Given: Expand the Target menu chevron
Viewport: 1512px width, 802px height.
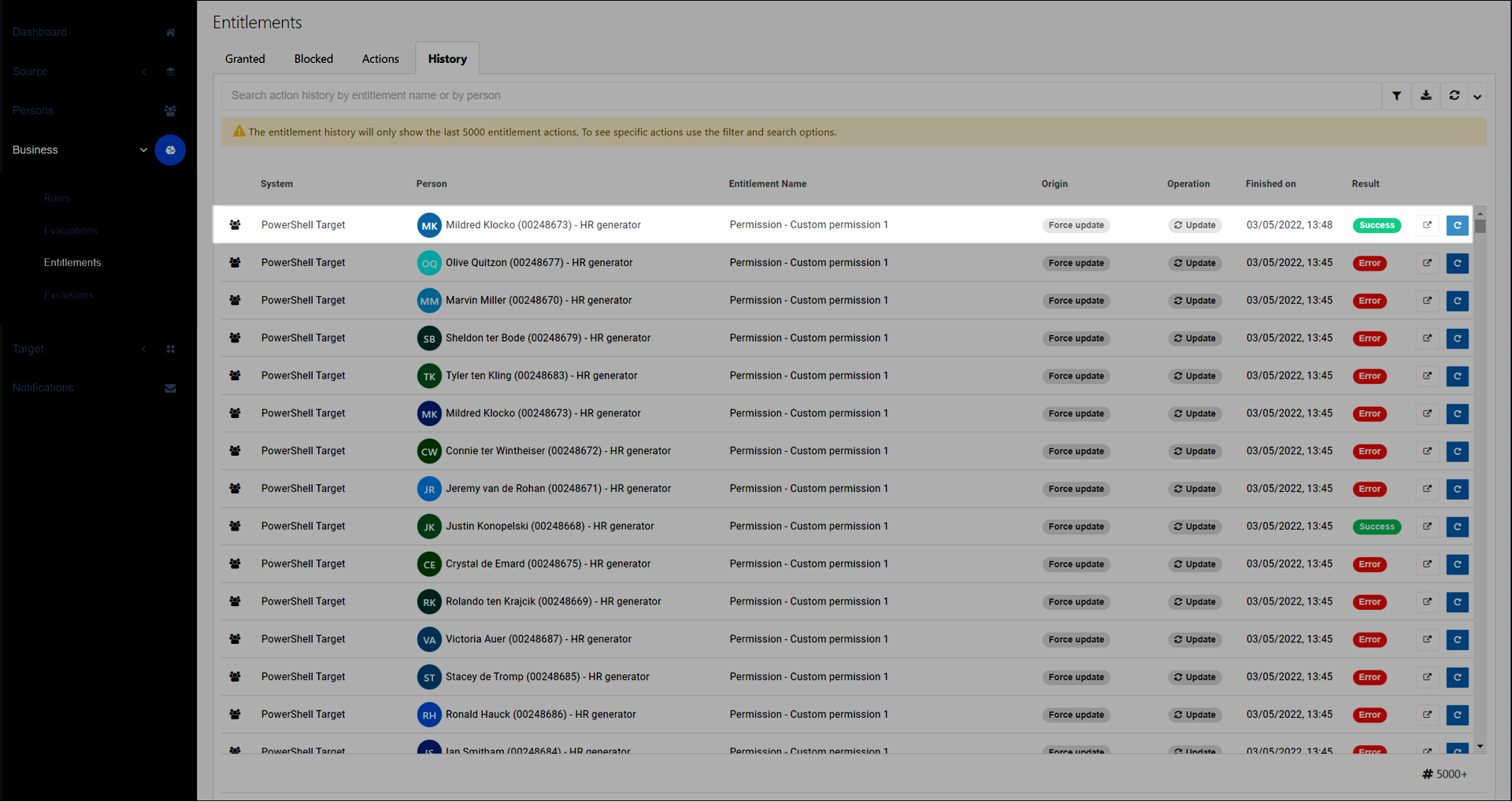Looking at the screenshot, I should tap(143, 349).
